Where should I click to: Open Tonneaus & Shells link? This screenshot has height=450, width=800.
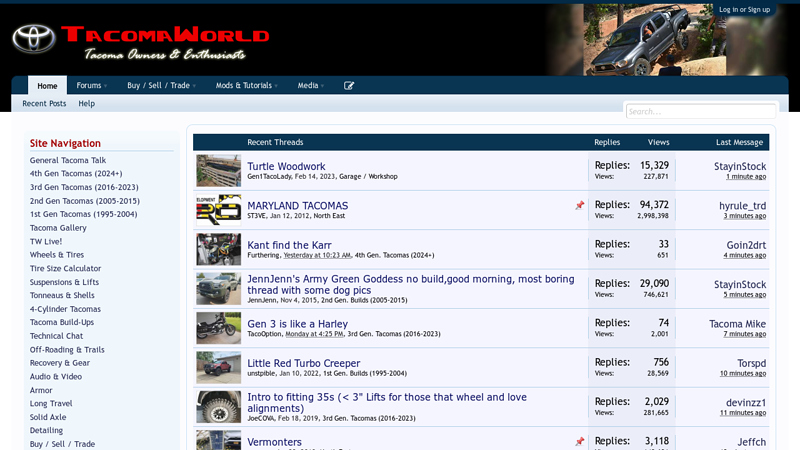point(62,295)
